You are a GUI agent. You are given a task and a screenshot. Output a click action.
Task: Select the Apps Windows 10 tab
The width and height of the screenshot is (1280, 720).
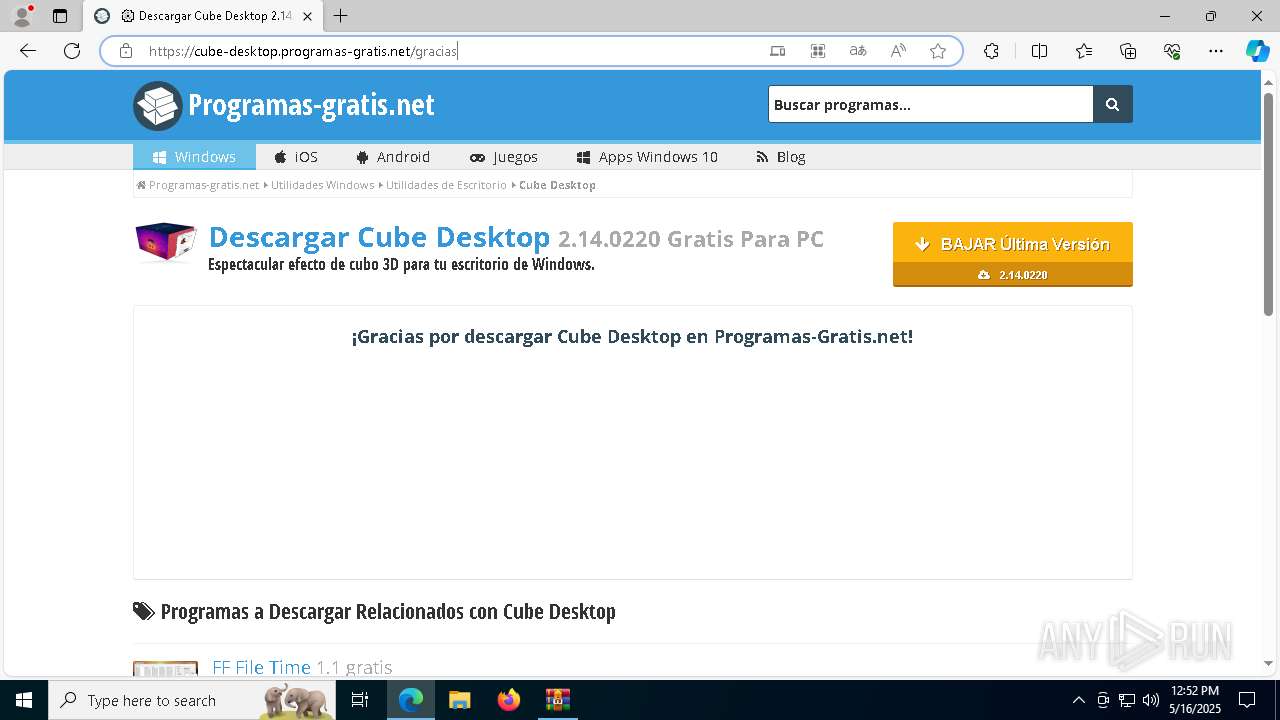pyautogui.click(x=647, y=157)
